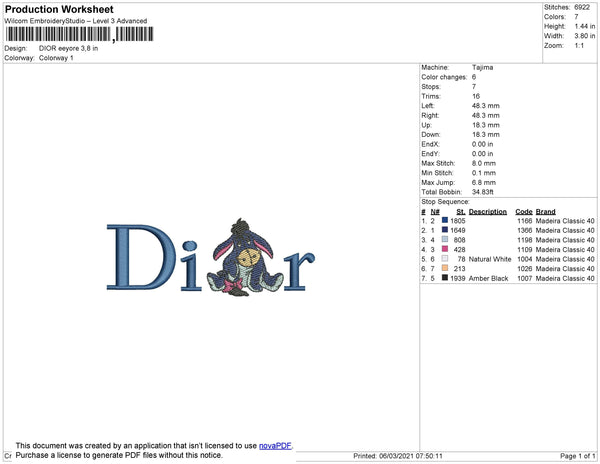
Task: Click "Madeira Classic 40" in the Amber Black row
Action: 565,278
